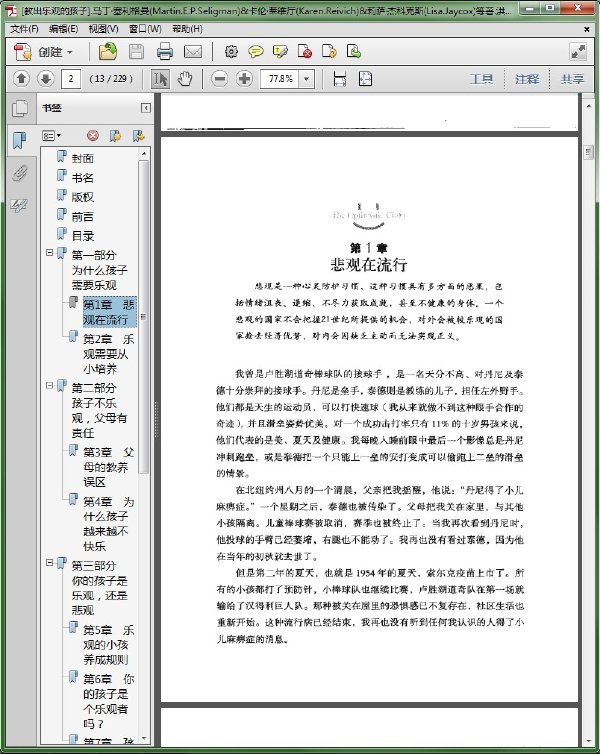This screenshot has width=600, height=754.
Task: Click the find current bookmark icon
Action: click(x=138, y=136)
